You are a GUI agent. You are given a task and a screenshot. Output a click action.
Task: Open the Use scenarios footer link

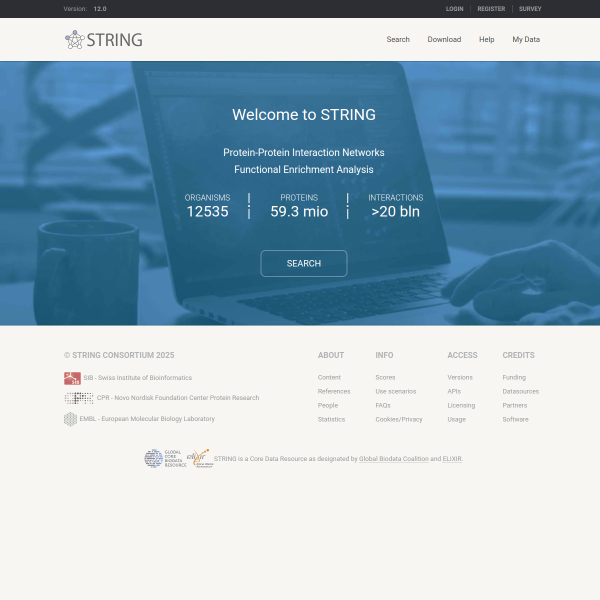coord(396,391)
